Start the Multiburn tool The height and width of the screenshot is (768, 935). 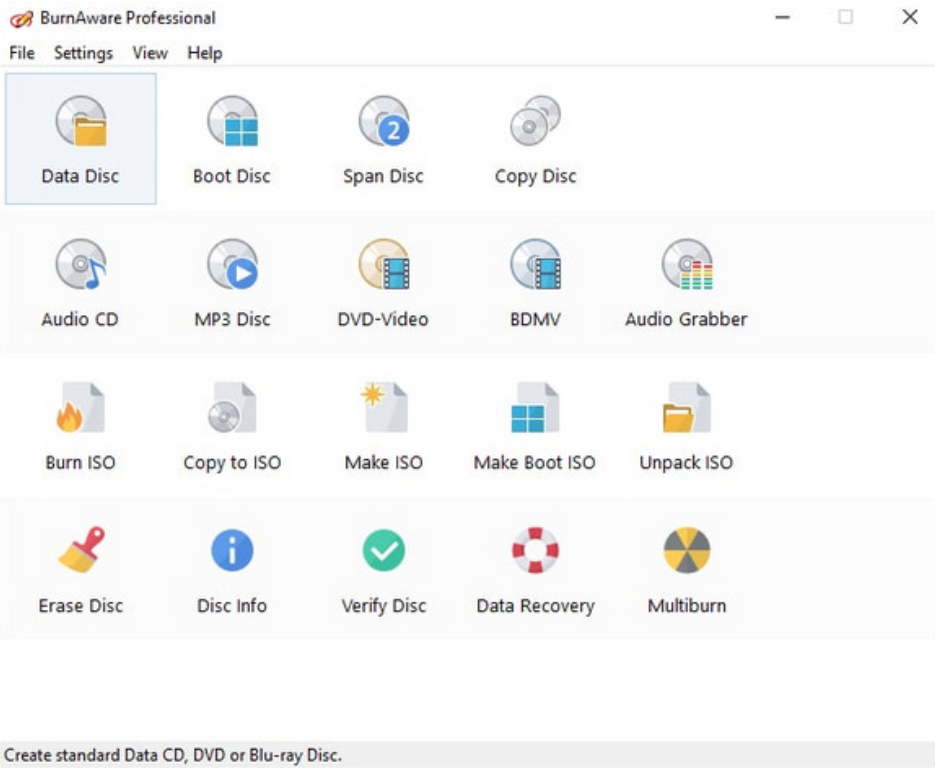[x=686, y=569]
